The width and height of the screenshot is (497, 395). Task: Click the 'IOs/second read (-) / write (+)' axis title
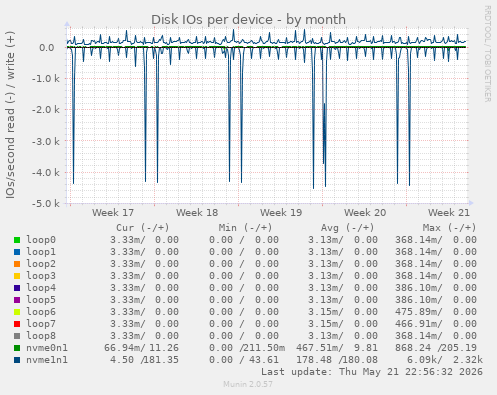coord(10,115)
